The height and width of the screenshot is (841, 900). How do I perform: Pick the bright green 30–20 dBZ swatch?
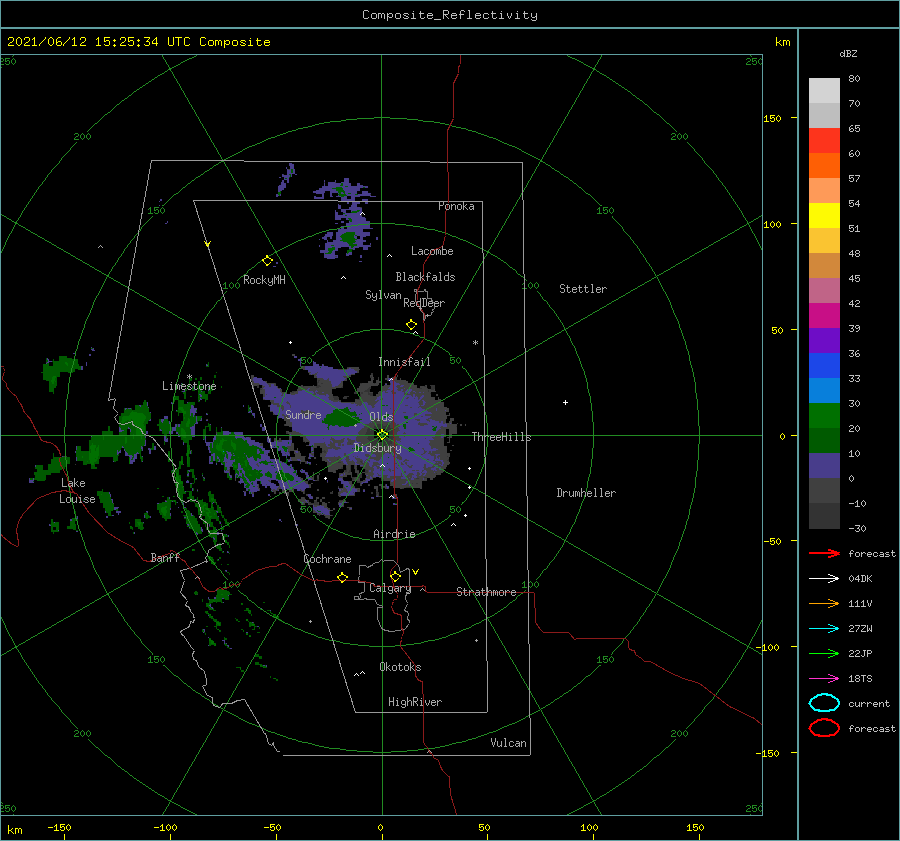(824, 415)
